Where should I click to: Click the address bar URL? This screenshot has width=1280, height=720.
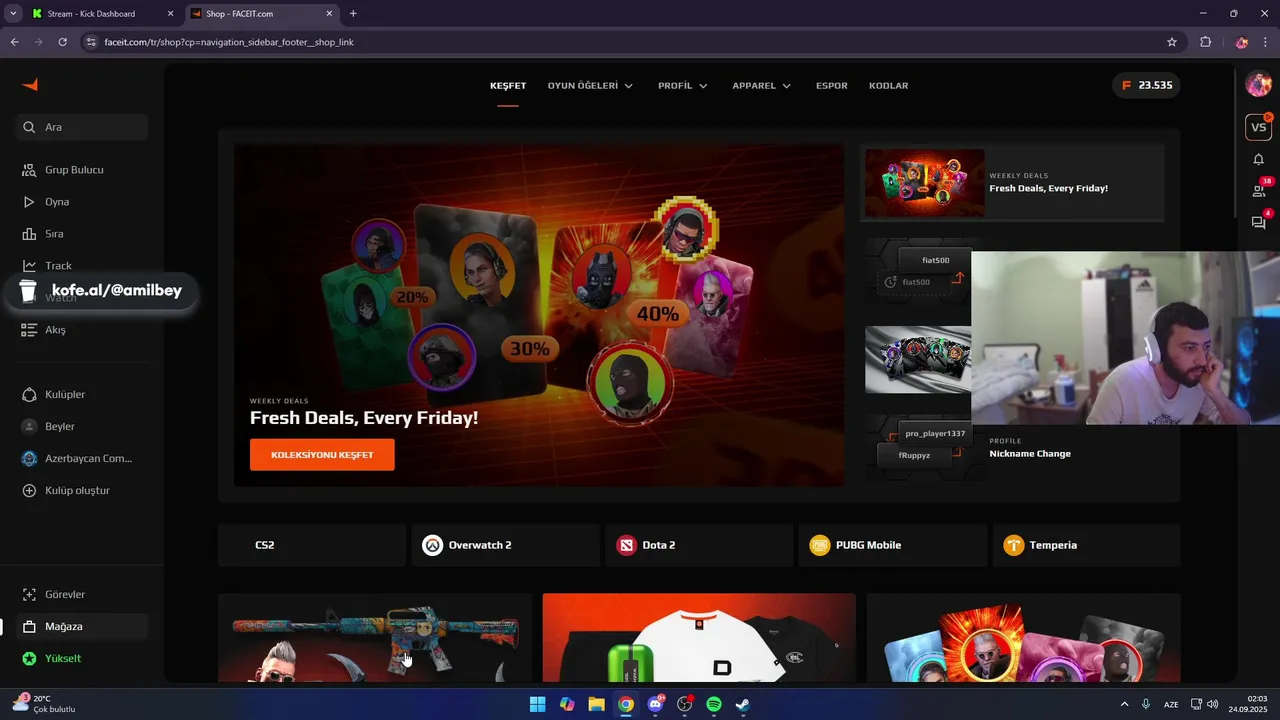click(229, 42)
